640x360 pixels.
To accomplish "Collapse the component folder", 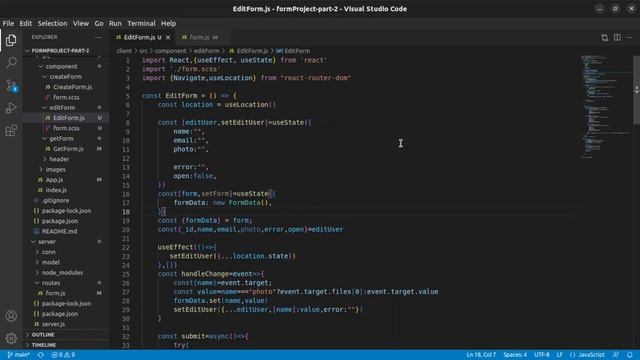I will click(61, 66).
